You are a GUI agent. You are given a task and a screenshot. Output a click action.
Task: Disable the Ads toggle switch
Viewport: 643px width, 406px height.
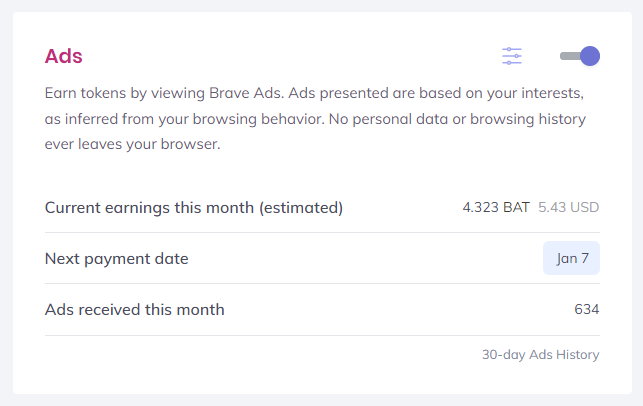[580, 56]
